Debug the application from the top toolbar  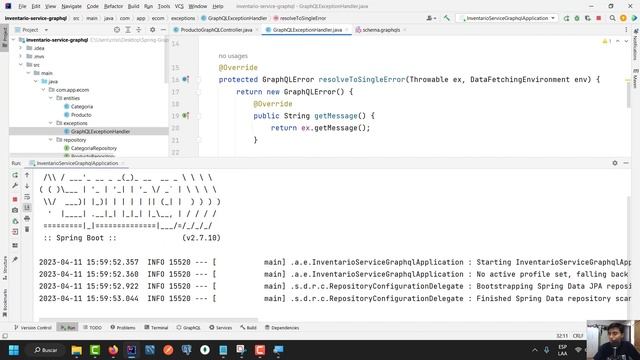[x=577, y=18]
